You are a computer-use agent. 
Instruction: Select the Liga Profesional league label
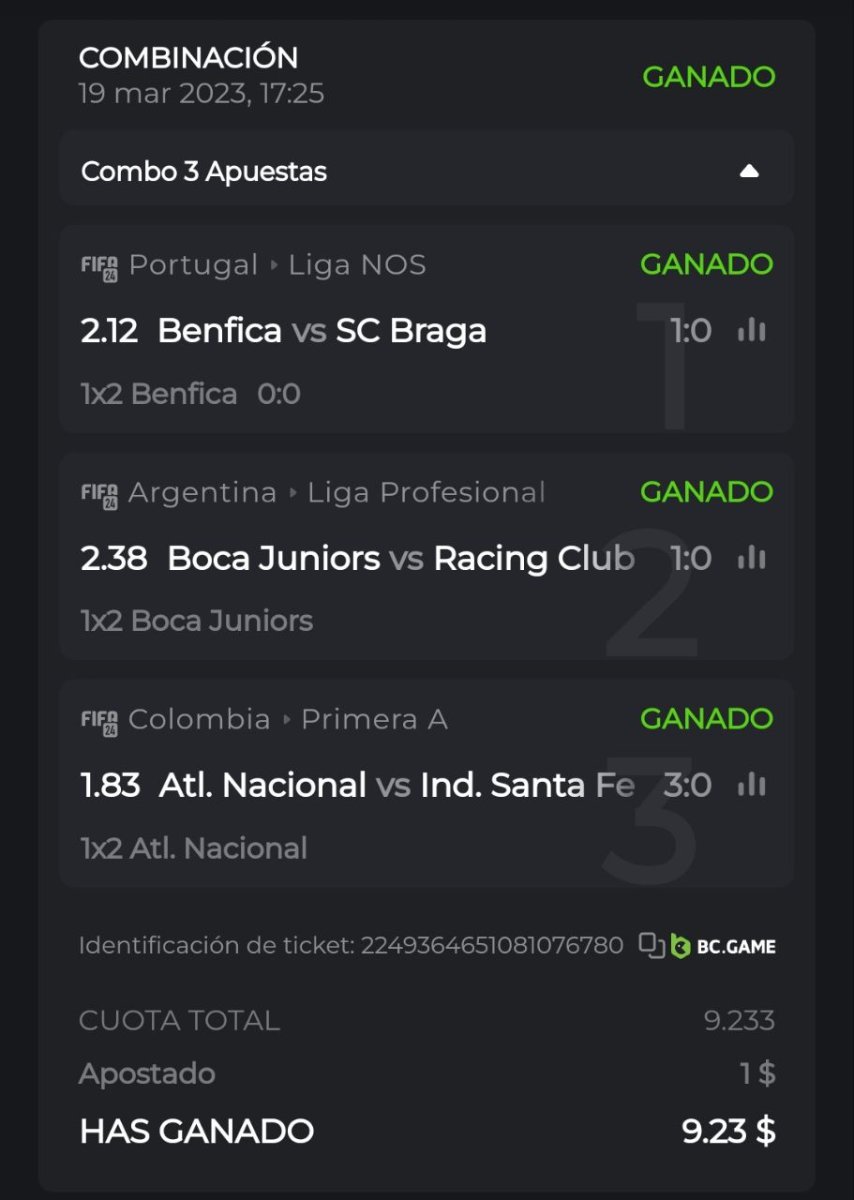click(x=426, y=493)
